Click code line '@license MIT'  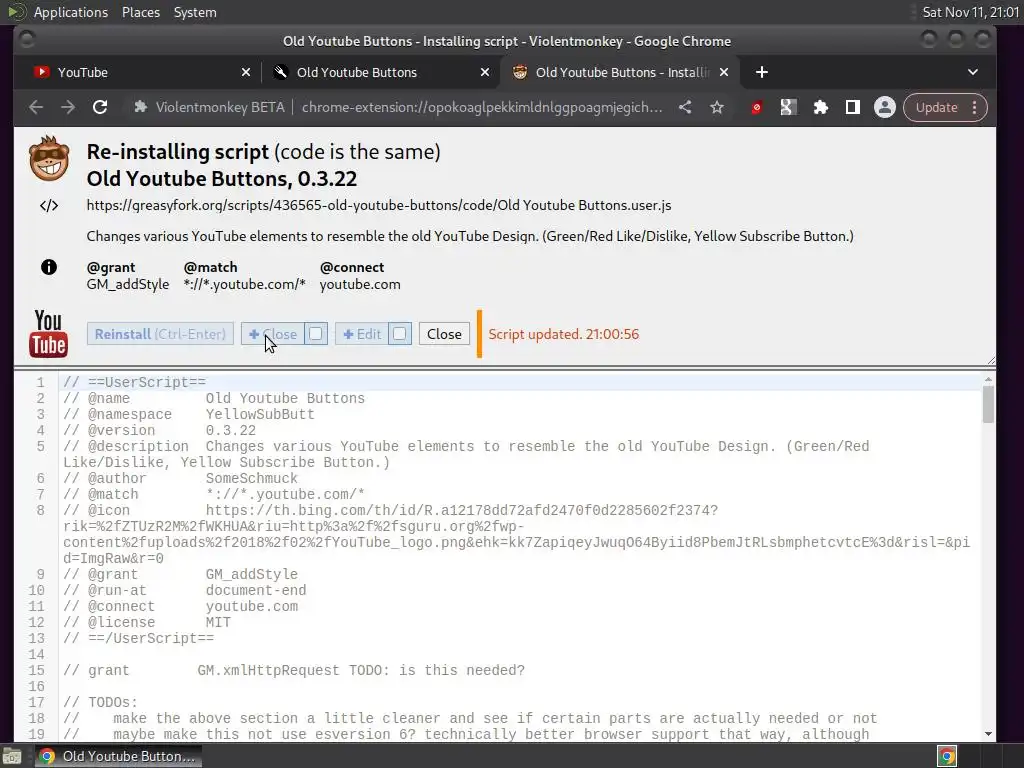tap(147, 622)
